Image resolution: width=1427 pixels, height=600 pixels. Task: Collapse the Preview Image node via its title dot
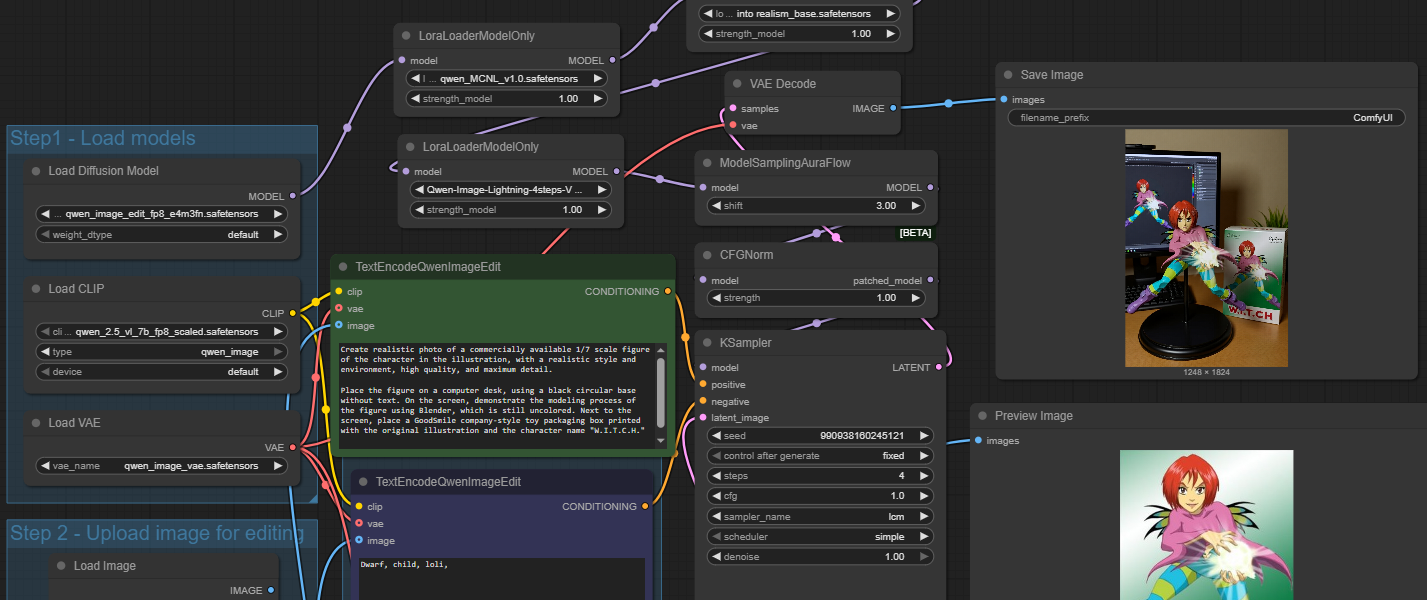point(982,416)
